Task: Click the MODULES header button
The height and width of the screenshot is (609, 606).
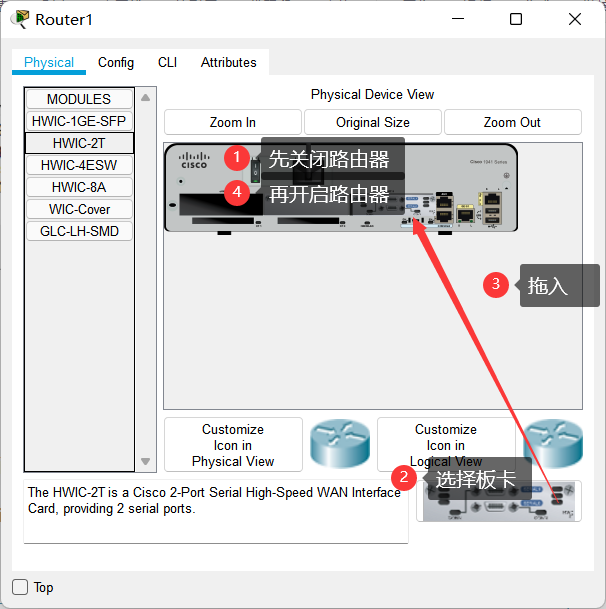Action: pos(79,99)
